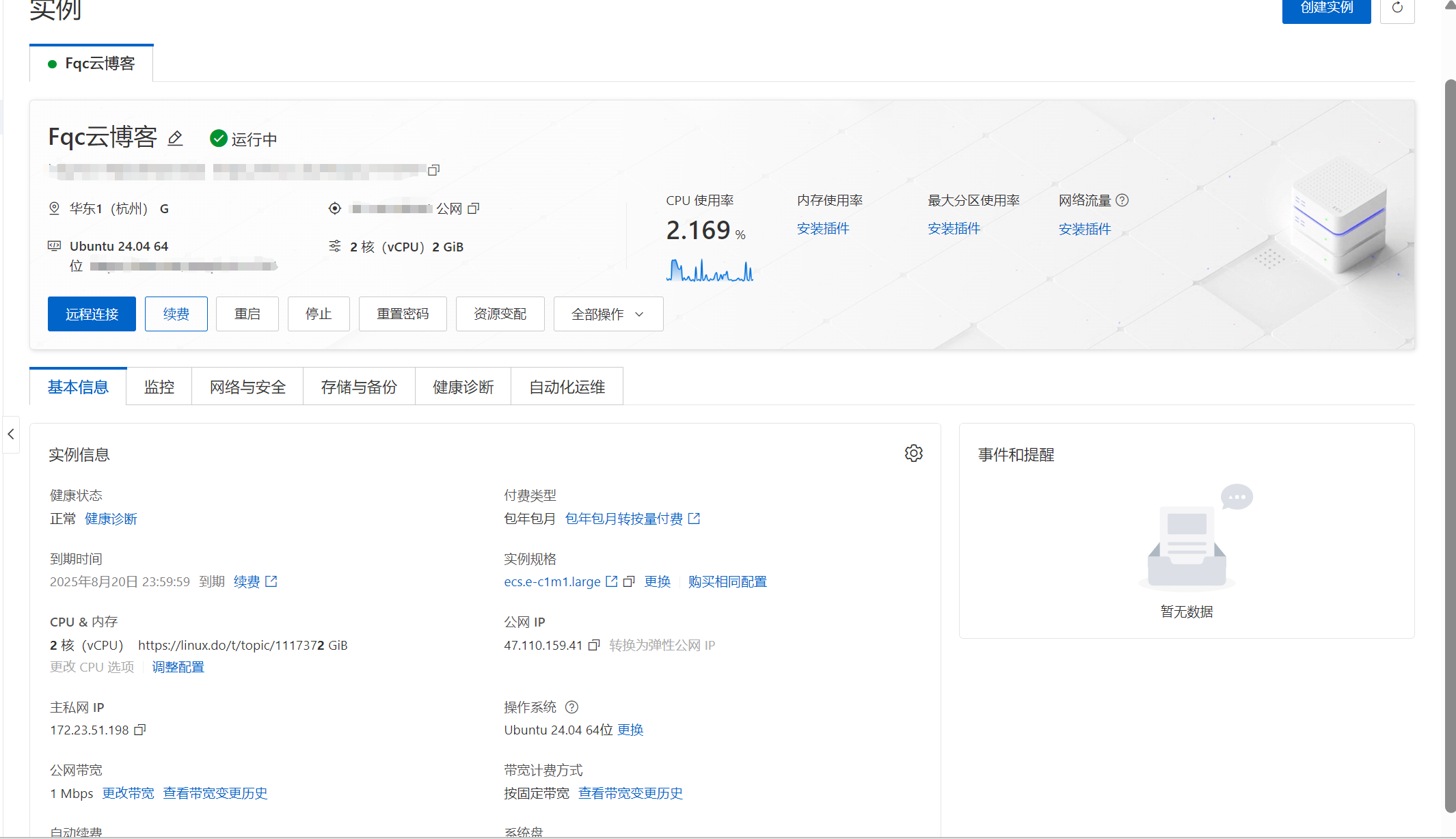
Task: Click the 远程连接 button
Action: point(92,314)
